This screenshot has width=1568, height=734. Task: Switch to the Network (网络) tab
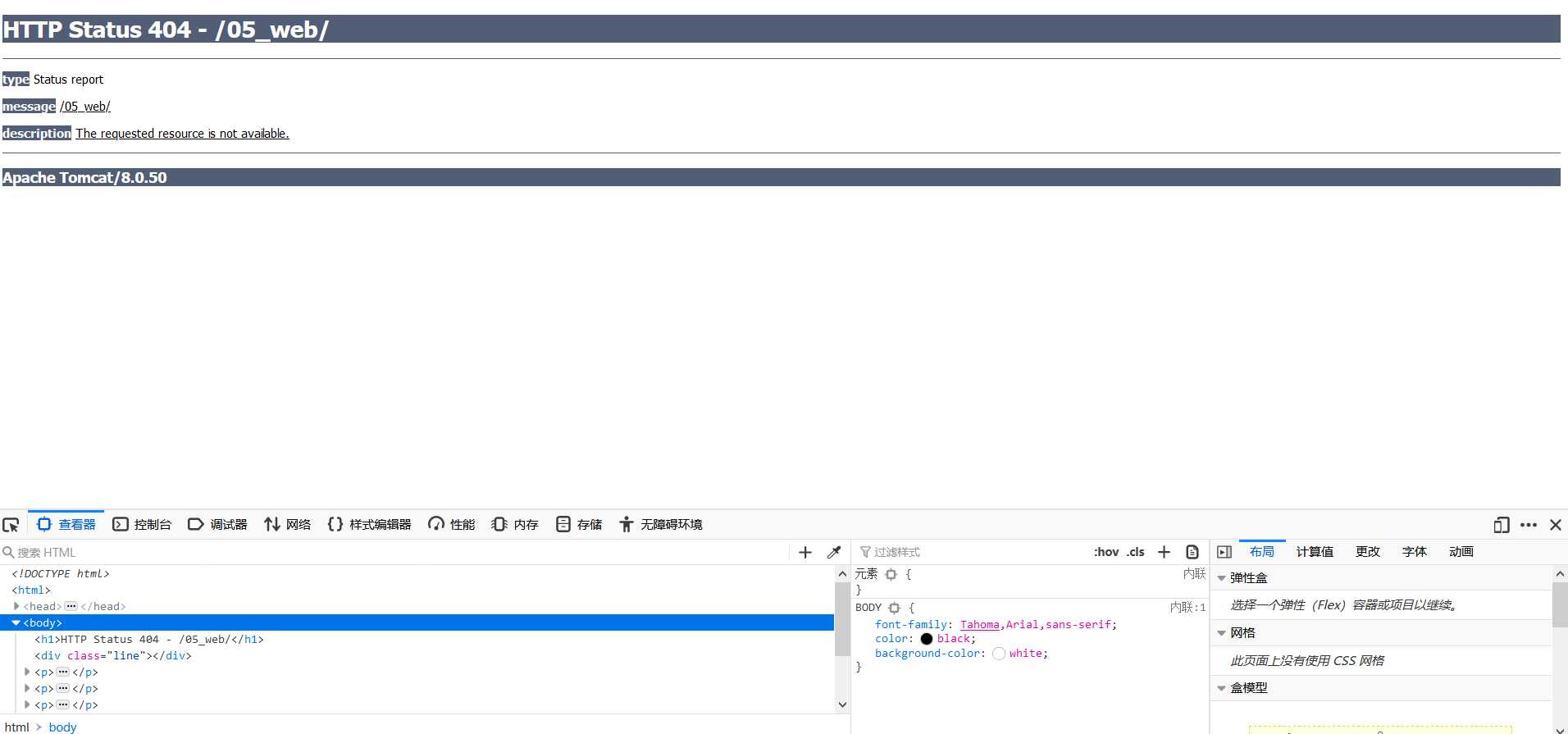click(288, 525)
